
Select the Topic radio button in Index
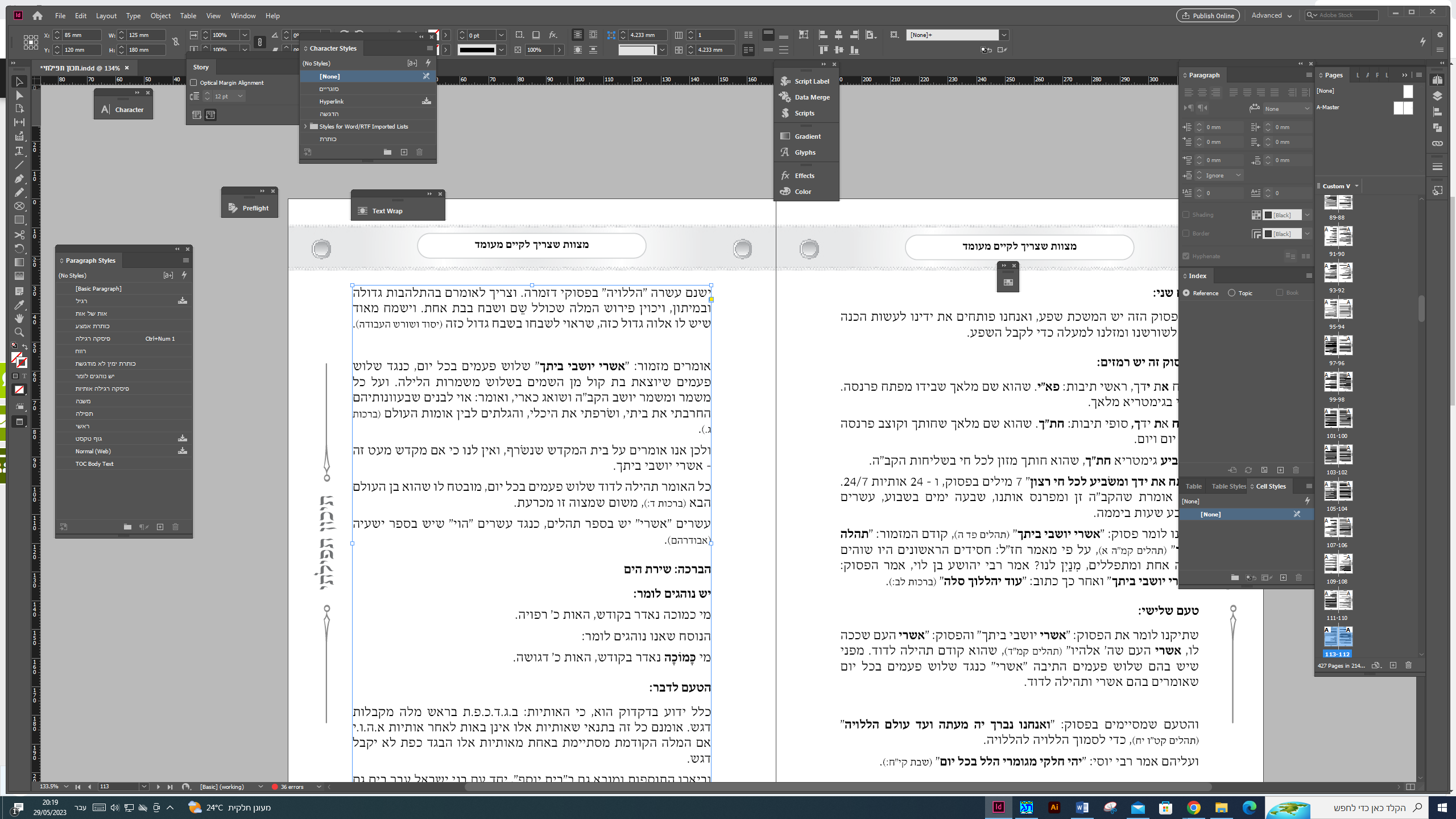click(x=1232, y=293)
